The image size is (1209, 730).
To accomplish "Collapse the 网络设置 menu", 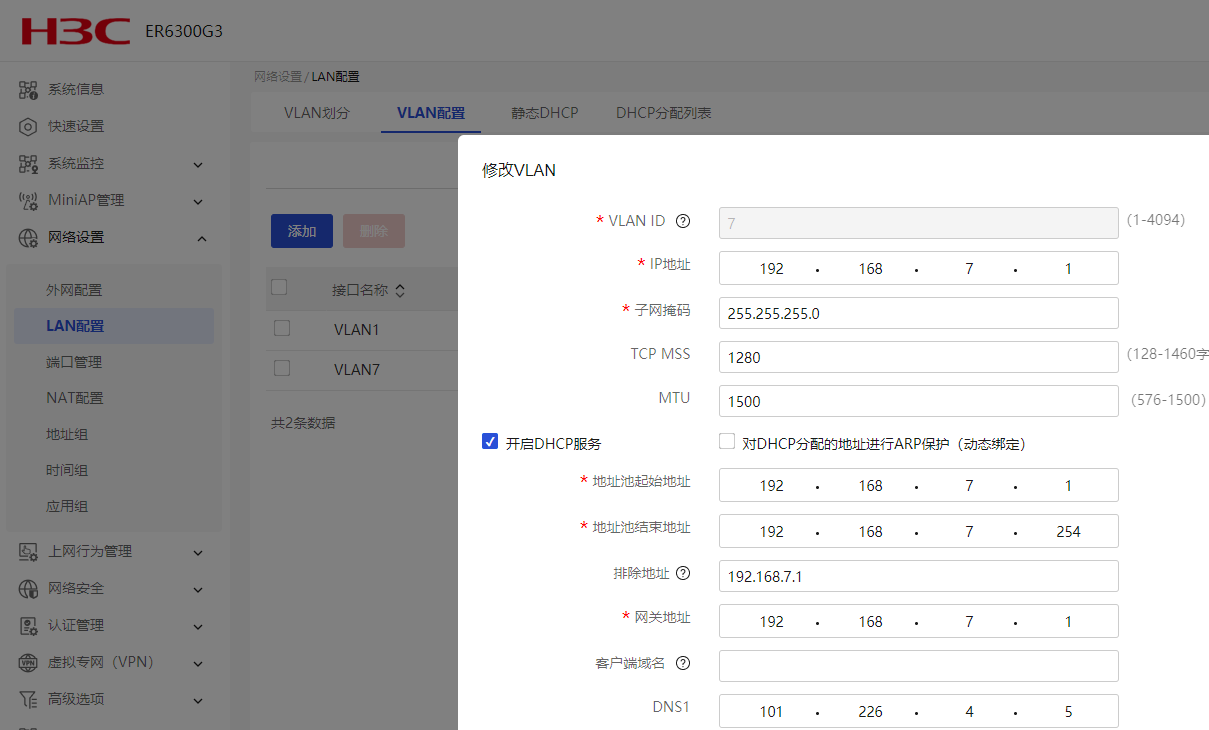I will click(201, 238).
